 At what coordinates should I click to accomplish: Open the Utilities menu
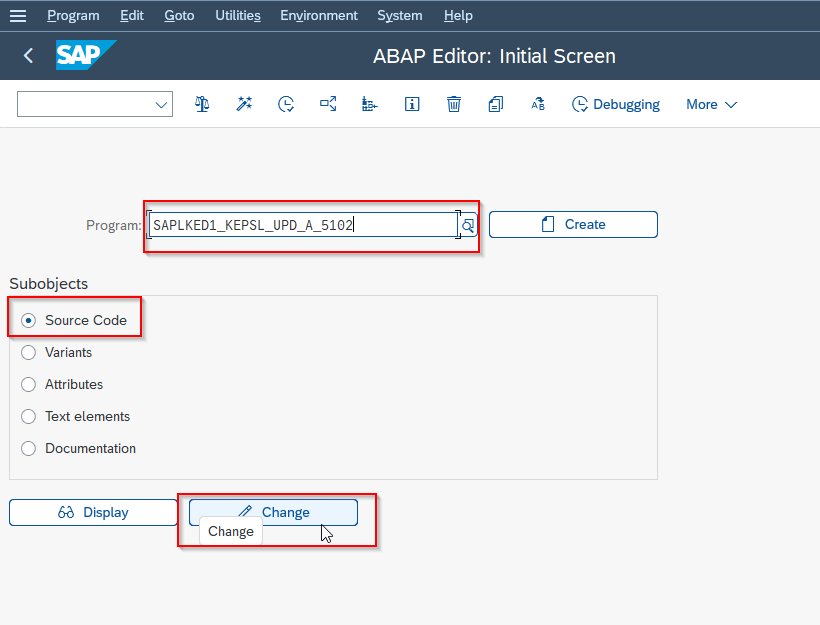click(x=237, y=15)
